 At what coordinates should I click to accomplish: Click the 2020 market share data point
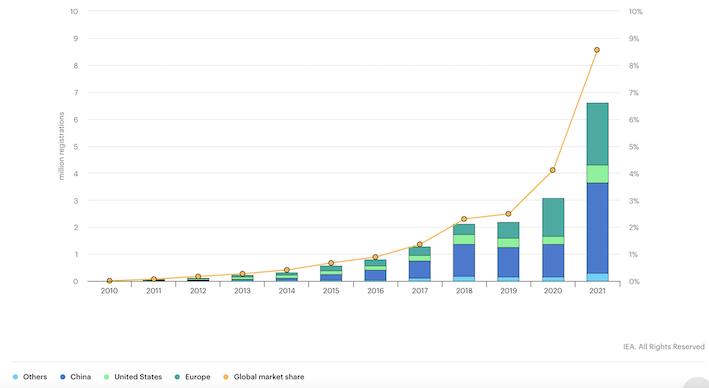coord(553,170)
